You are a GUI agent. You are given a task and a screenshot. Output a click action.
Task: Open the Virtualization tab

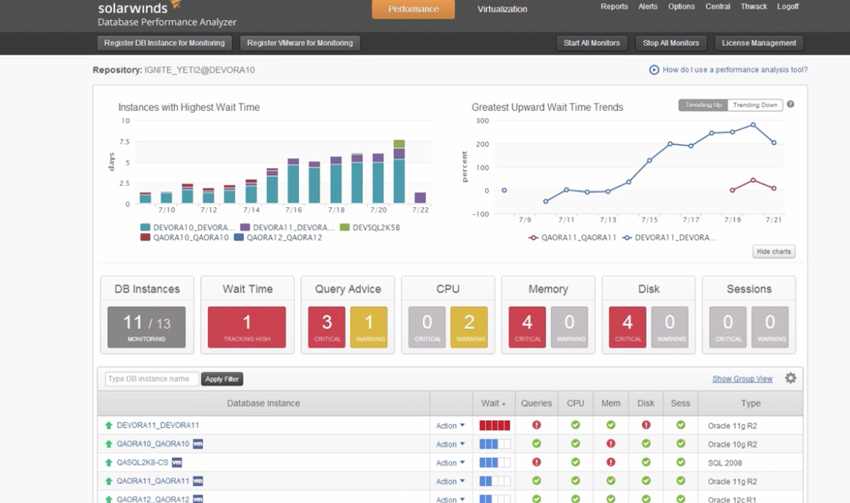502,9
